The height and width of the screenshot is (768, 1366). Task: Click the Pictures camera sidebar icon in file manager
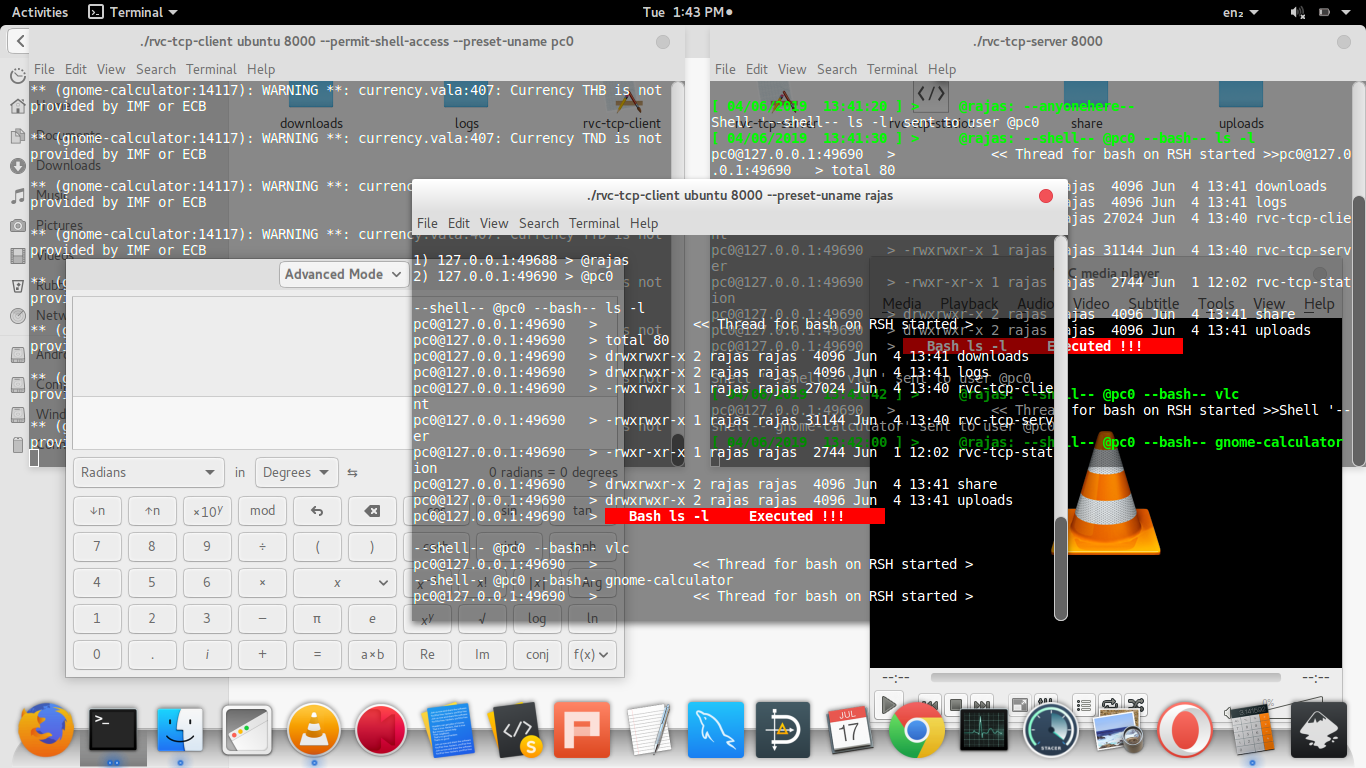(17, 226)
